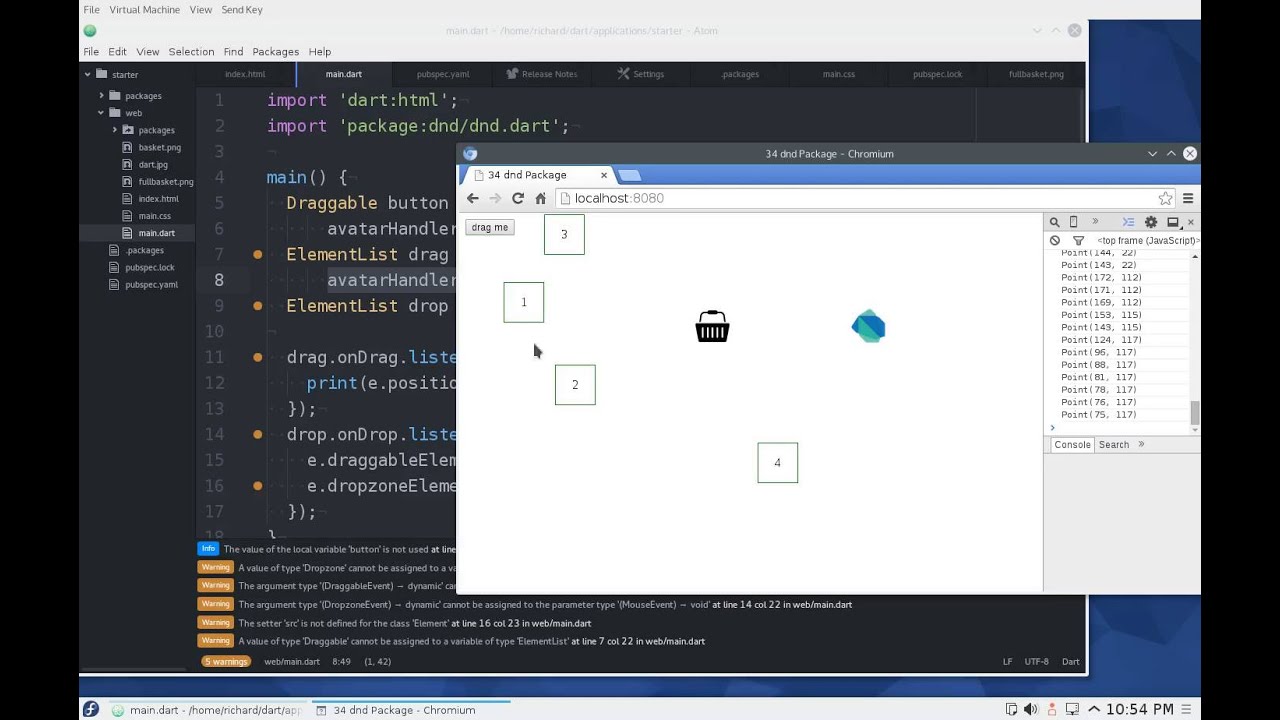Change the Dart grammar selector
Screen dimensions: 1280x720
click(1071, 662)
